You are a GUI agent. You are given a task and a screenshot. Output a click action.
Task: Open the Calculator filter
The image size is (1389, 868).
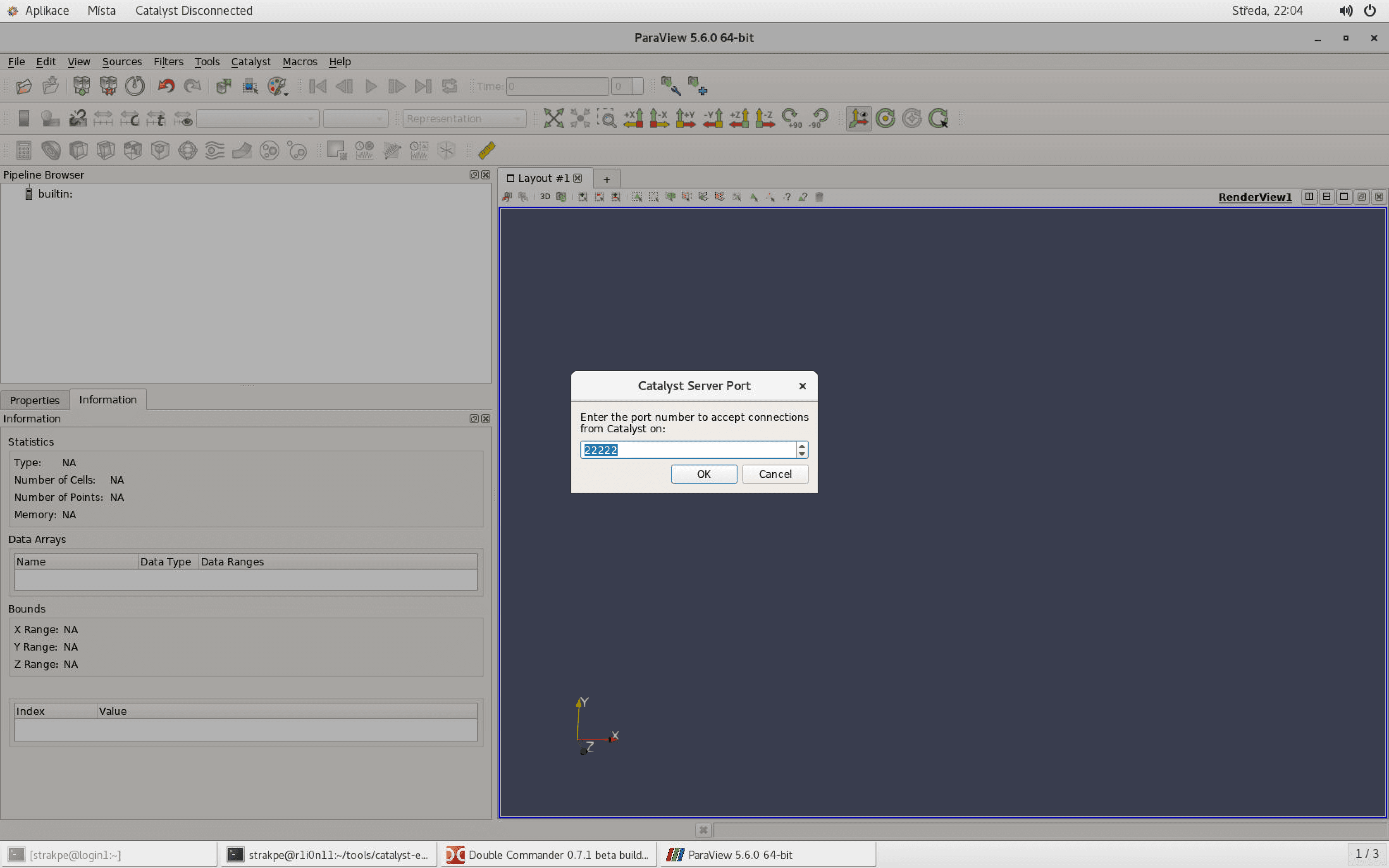pyautogui.click(x=23, y=150)
